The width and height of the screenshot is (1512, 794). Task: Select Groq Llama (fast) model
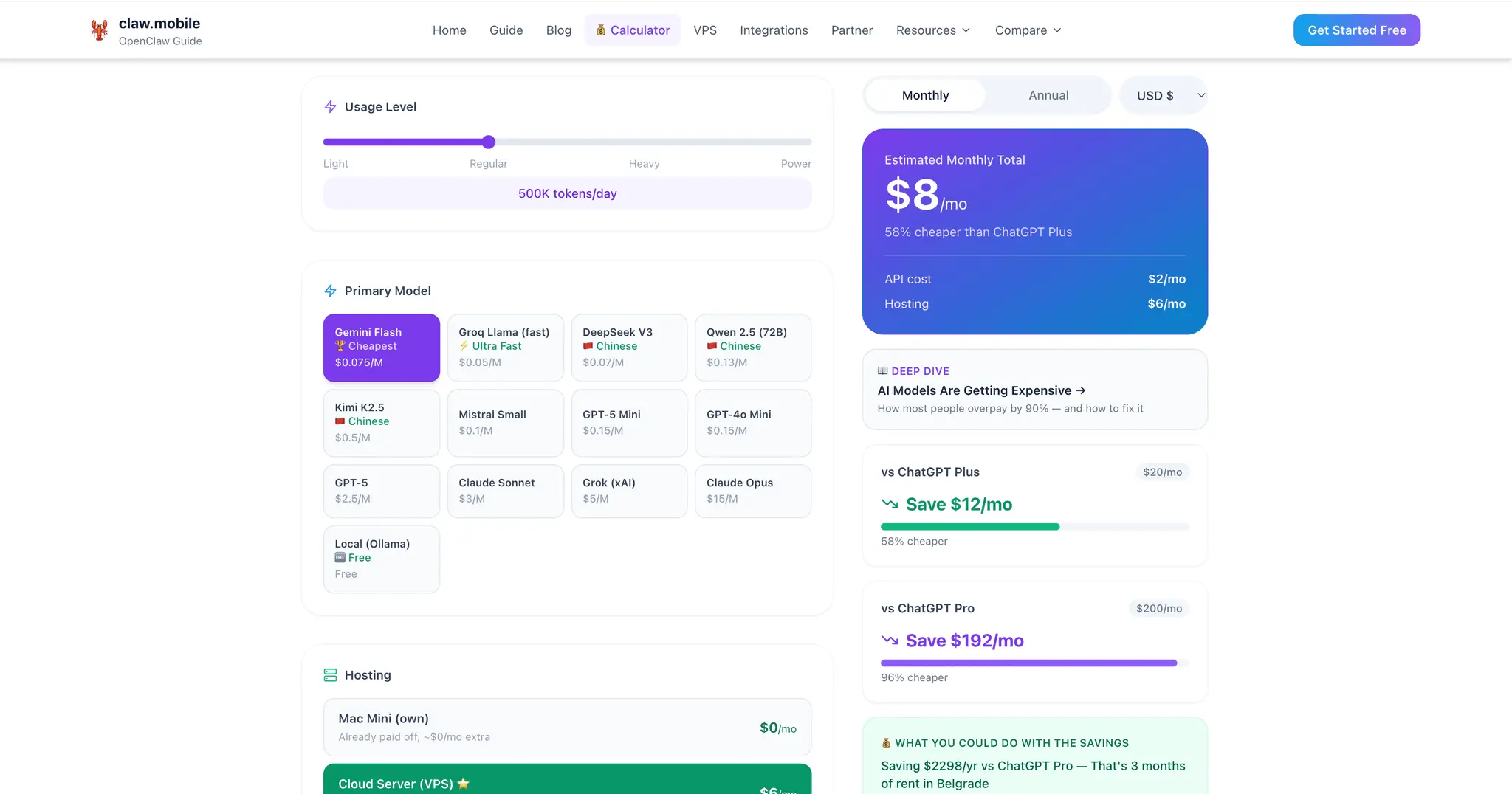506,348
